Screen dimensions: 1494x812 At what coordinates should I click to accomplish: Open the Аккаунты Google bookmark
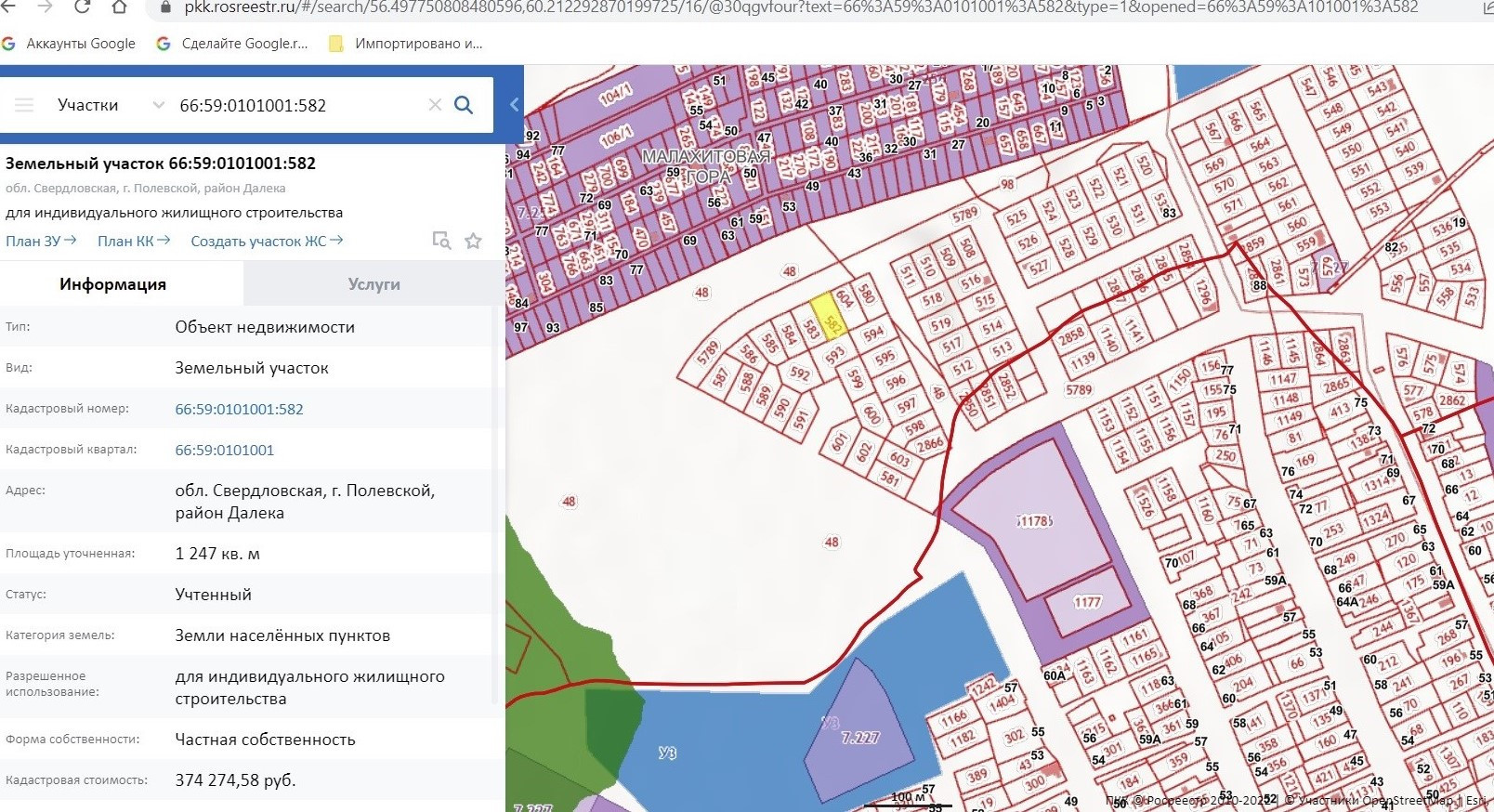[x=69, y=44]
